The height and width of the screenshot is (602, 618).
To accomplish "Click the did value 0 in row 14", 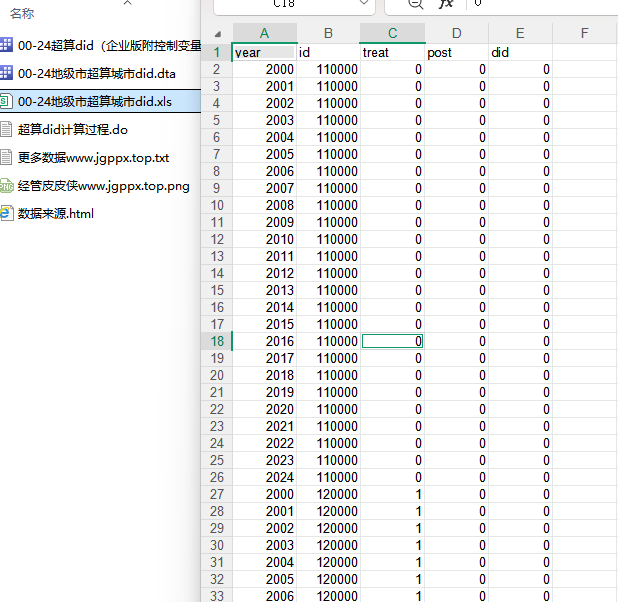I will pos(520,273).
